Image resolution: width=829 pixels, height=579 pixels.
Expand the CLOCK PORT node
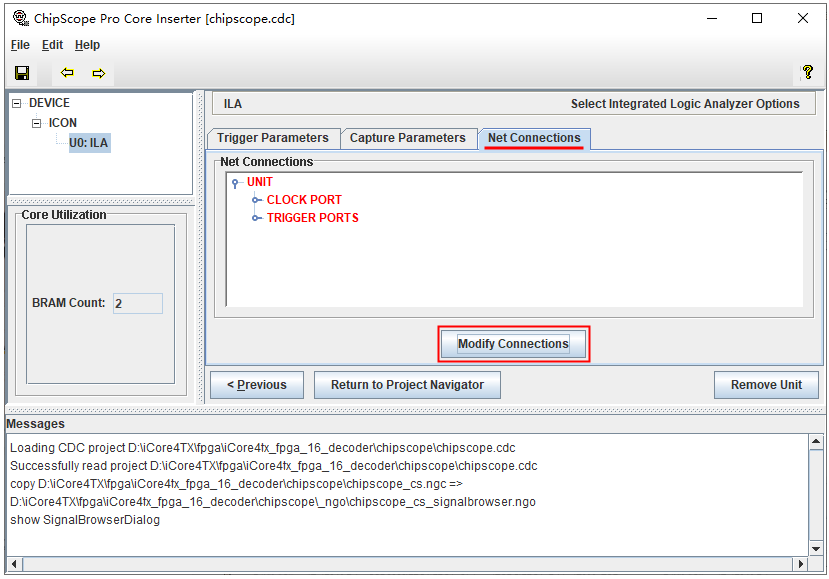257,200
